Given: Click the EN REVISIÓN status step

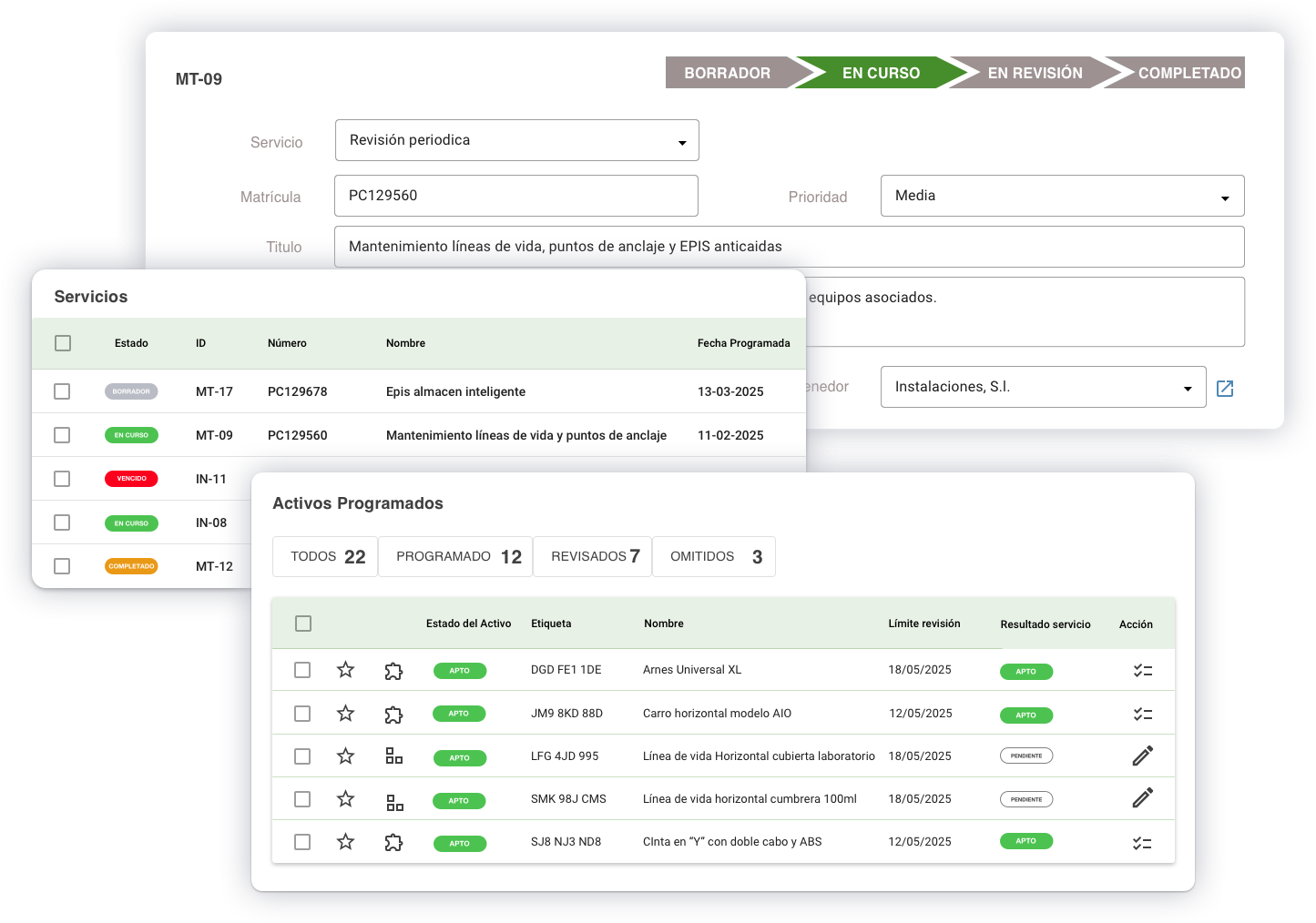Looking at the screenshot, I should click(1035, 73).
